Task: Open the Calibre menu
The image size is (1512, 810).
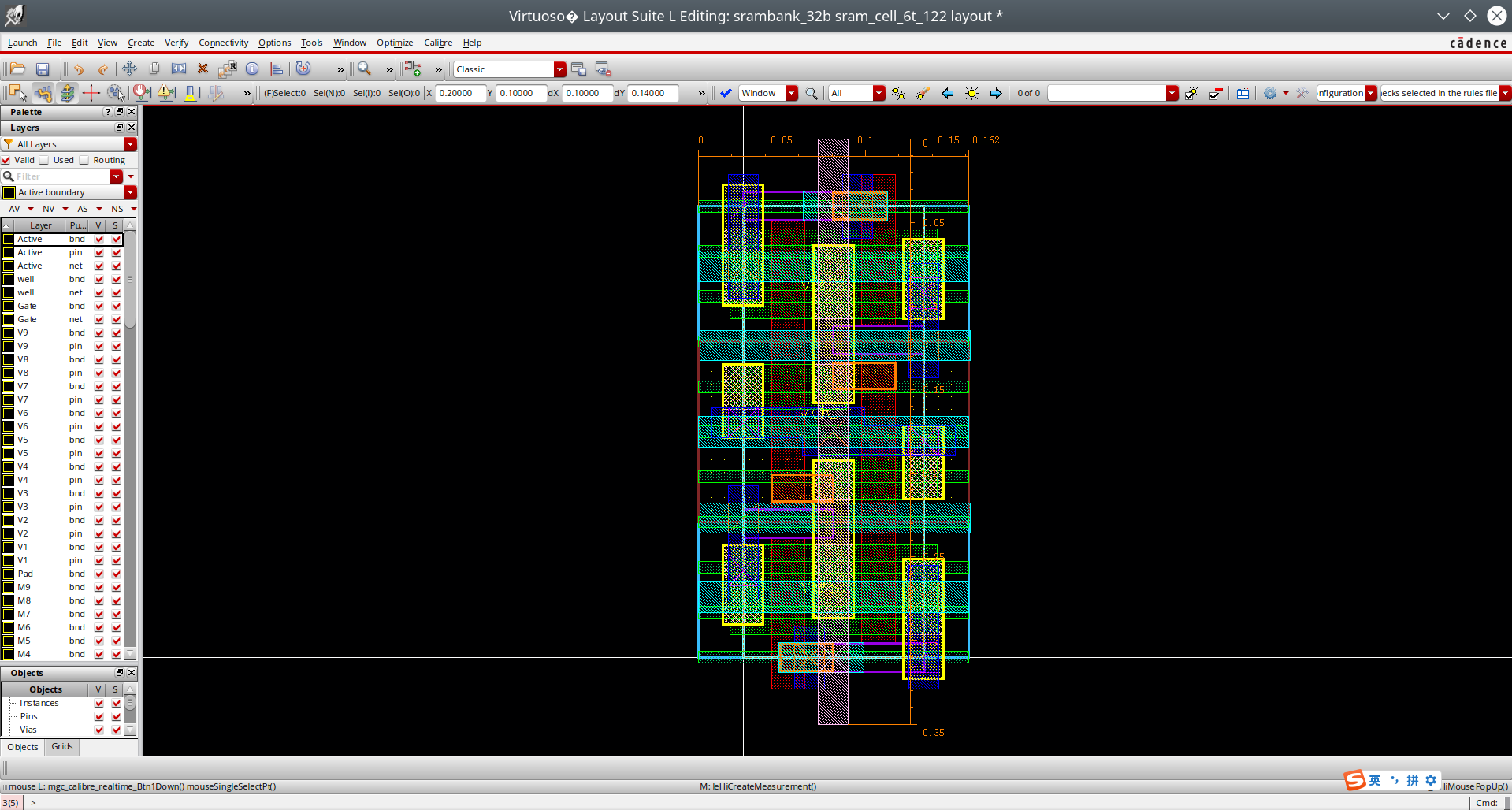Action: click(x=438, y=43)
